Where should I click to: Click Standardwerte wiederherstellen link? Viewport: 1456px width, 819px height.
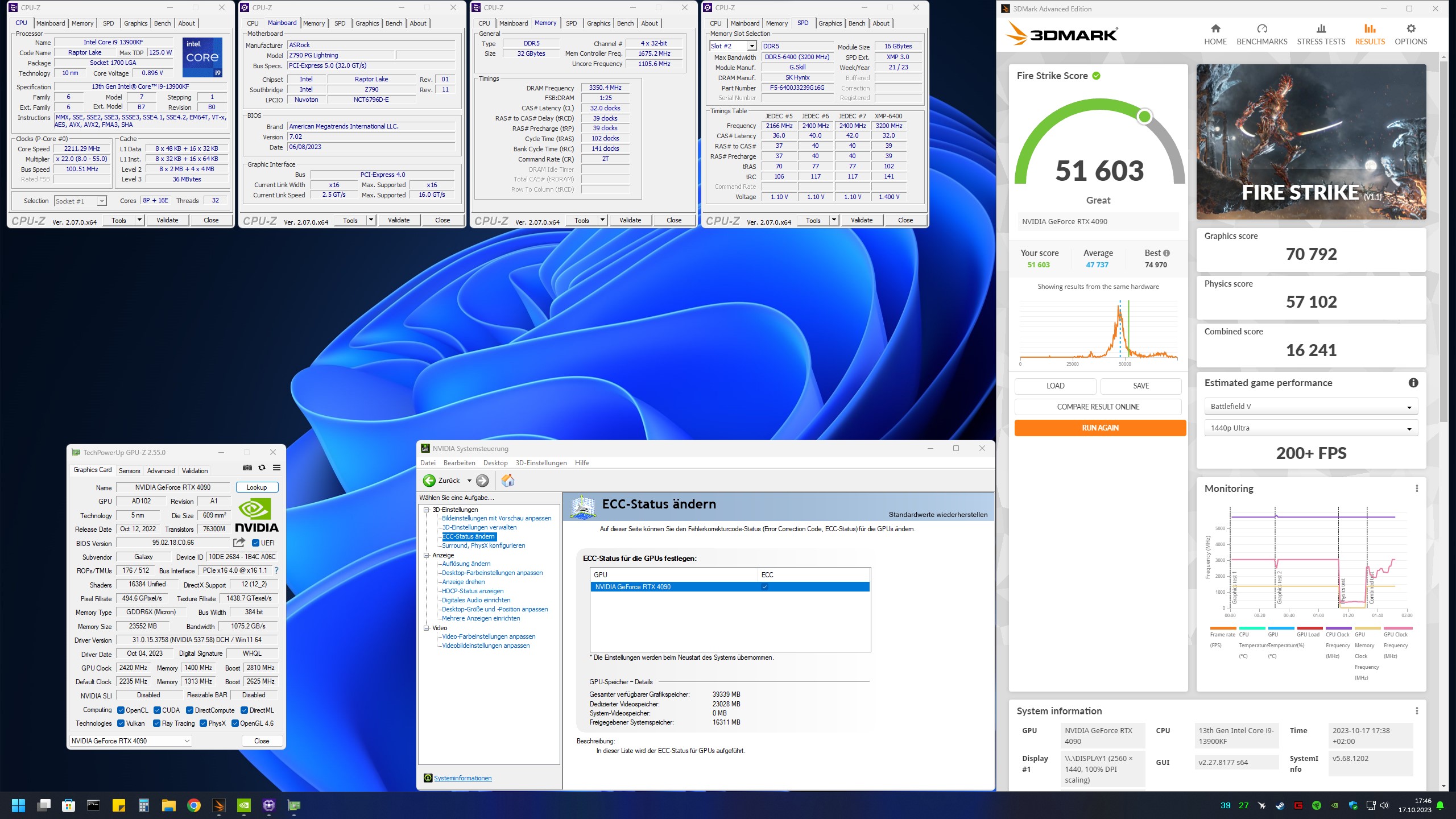click(x=938, y=515)
